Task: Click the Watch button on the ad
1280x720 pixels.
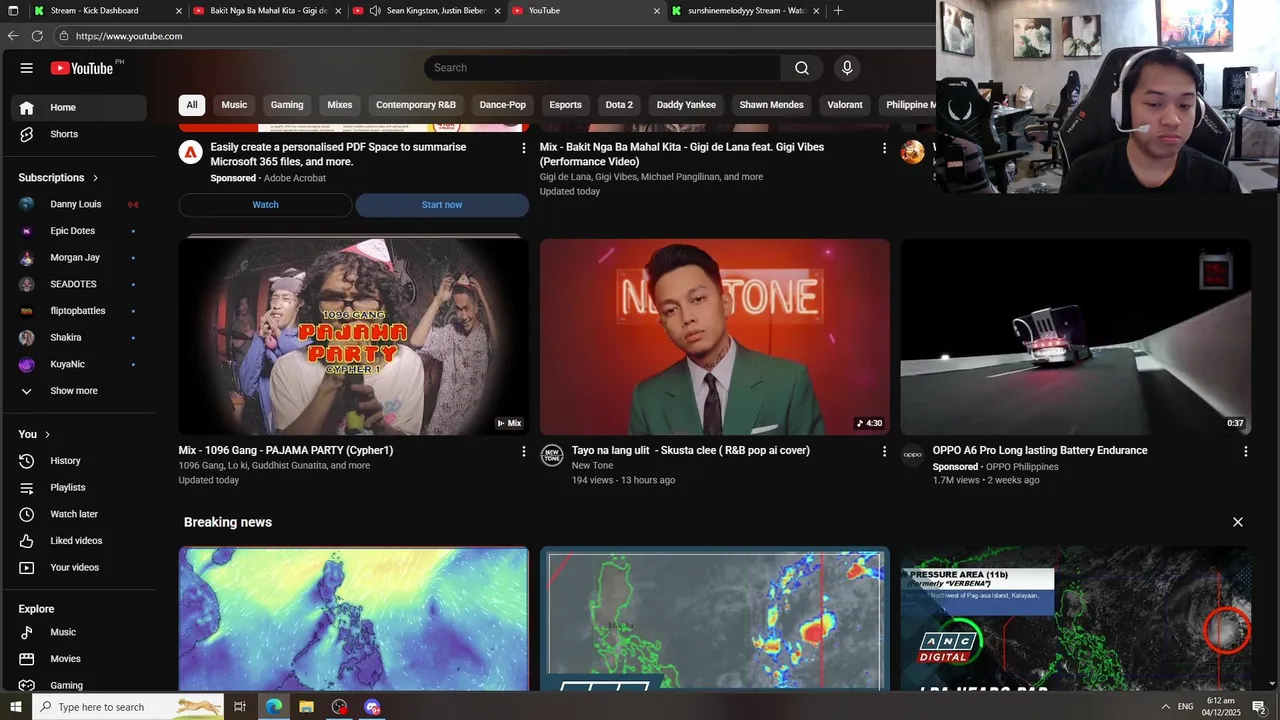Action: click(x=265, y=205)
